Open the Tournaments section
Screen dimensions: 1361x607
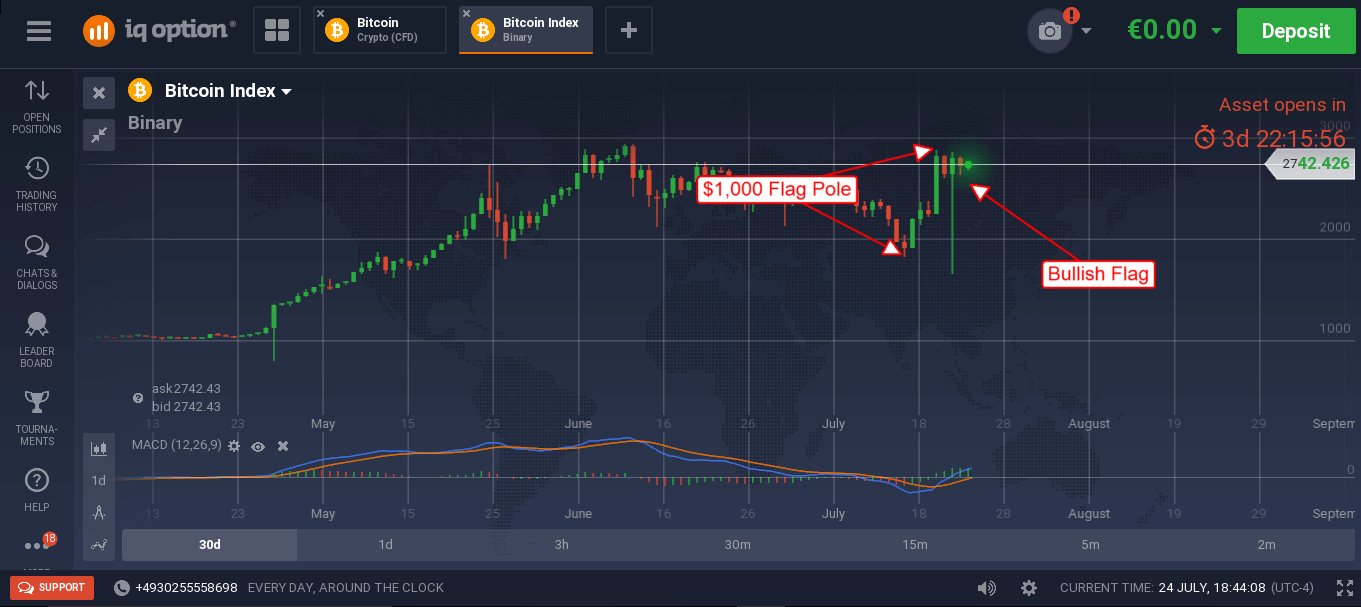pos(37,418)
